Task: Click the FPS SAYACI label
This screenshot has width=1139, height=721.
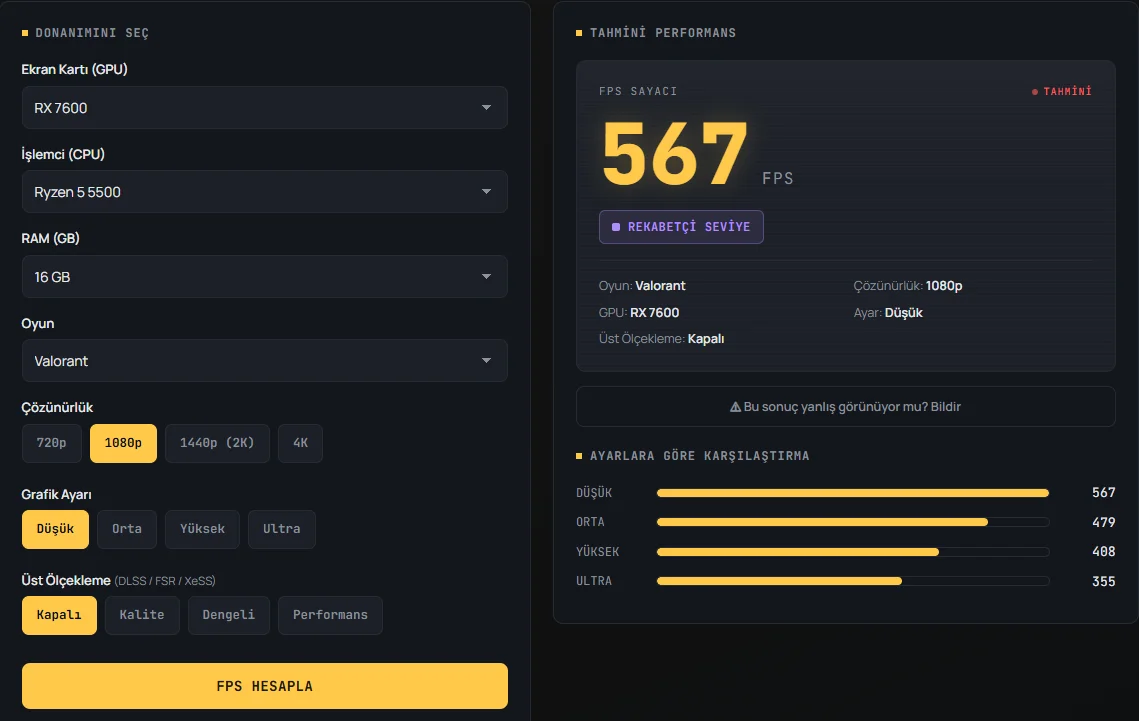Action: 638,91
